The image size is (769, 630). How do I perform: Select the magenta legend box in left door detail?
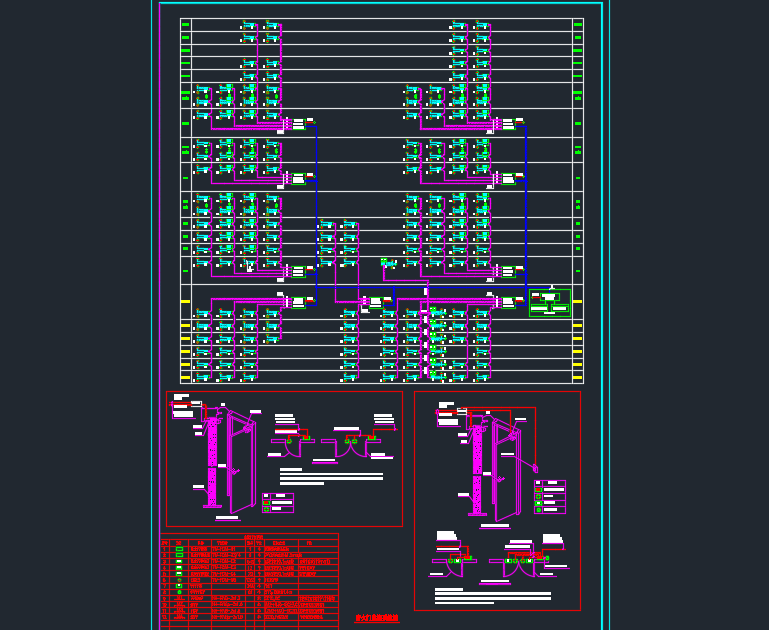click(278, 503)
